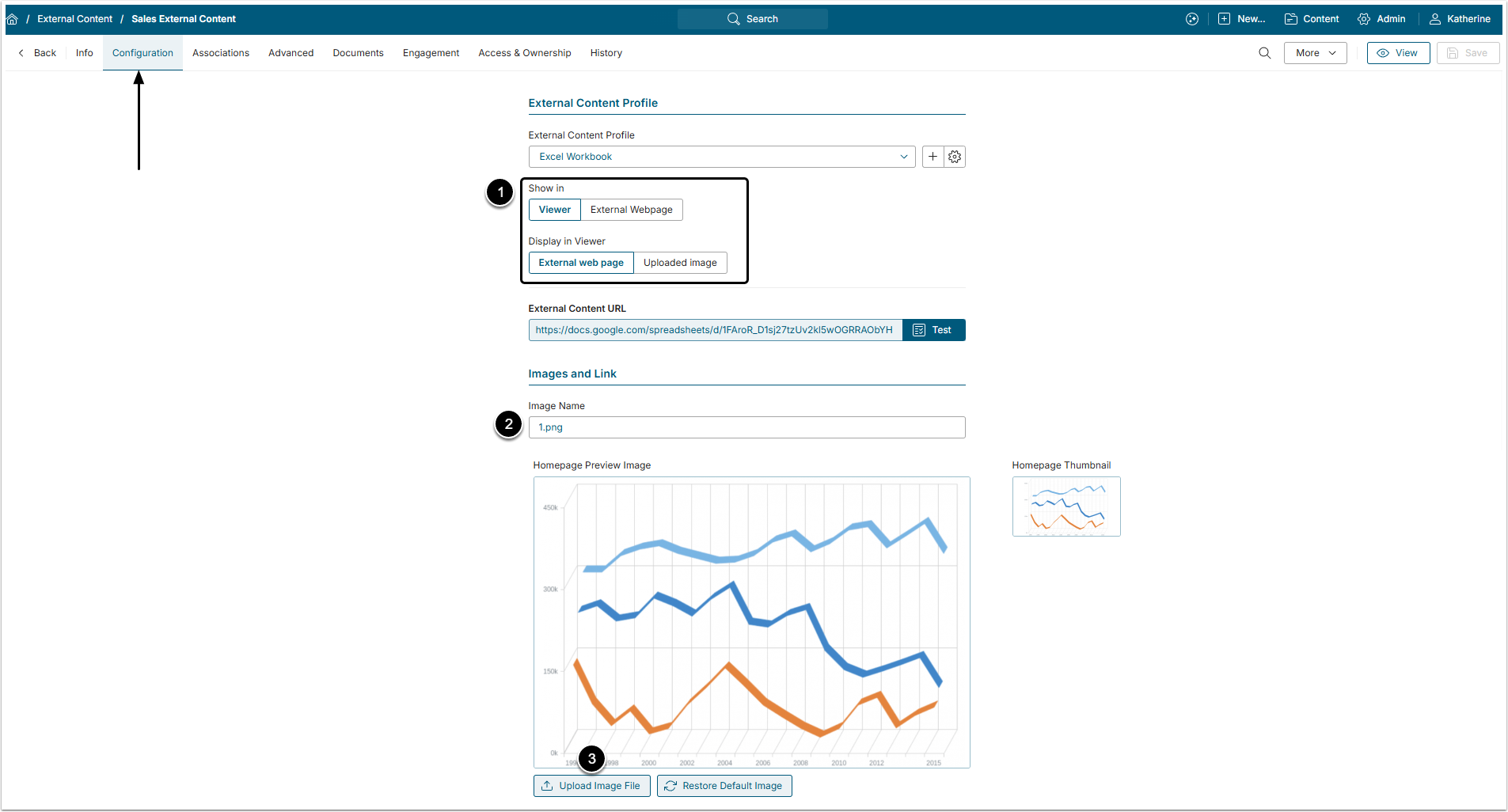Screen dimensions: 1508x812
Task: Open the New... menu in header
Action: click(x=1241, y=19)
